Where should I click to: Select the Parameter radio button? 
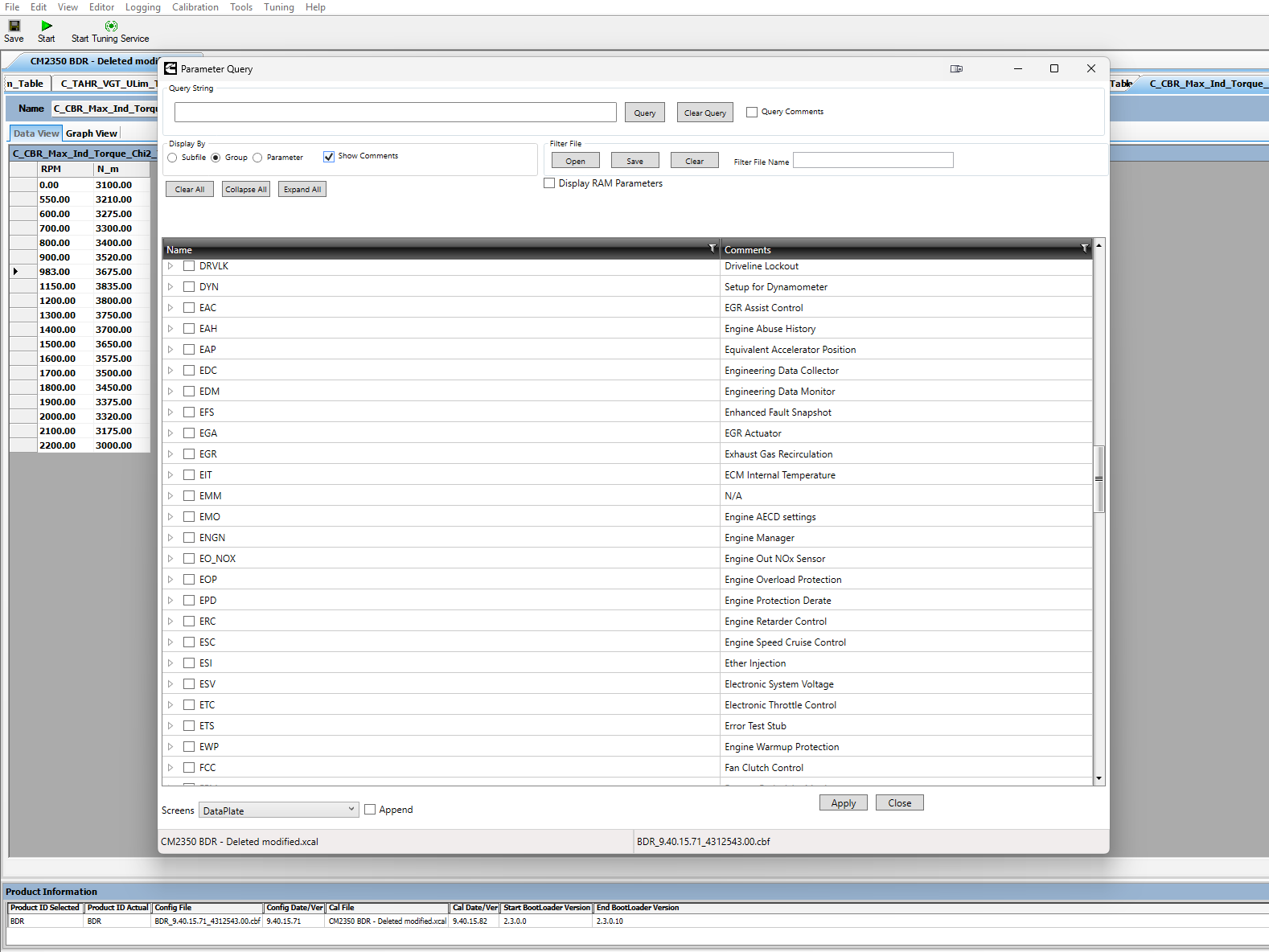point(257,158)
